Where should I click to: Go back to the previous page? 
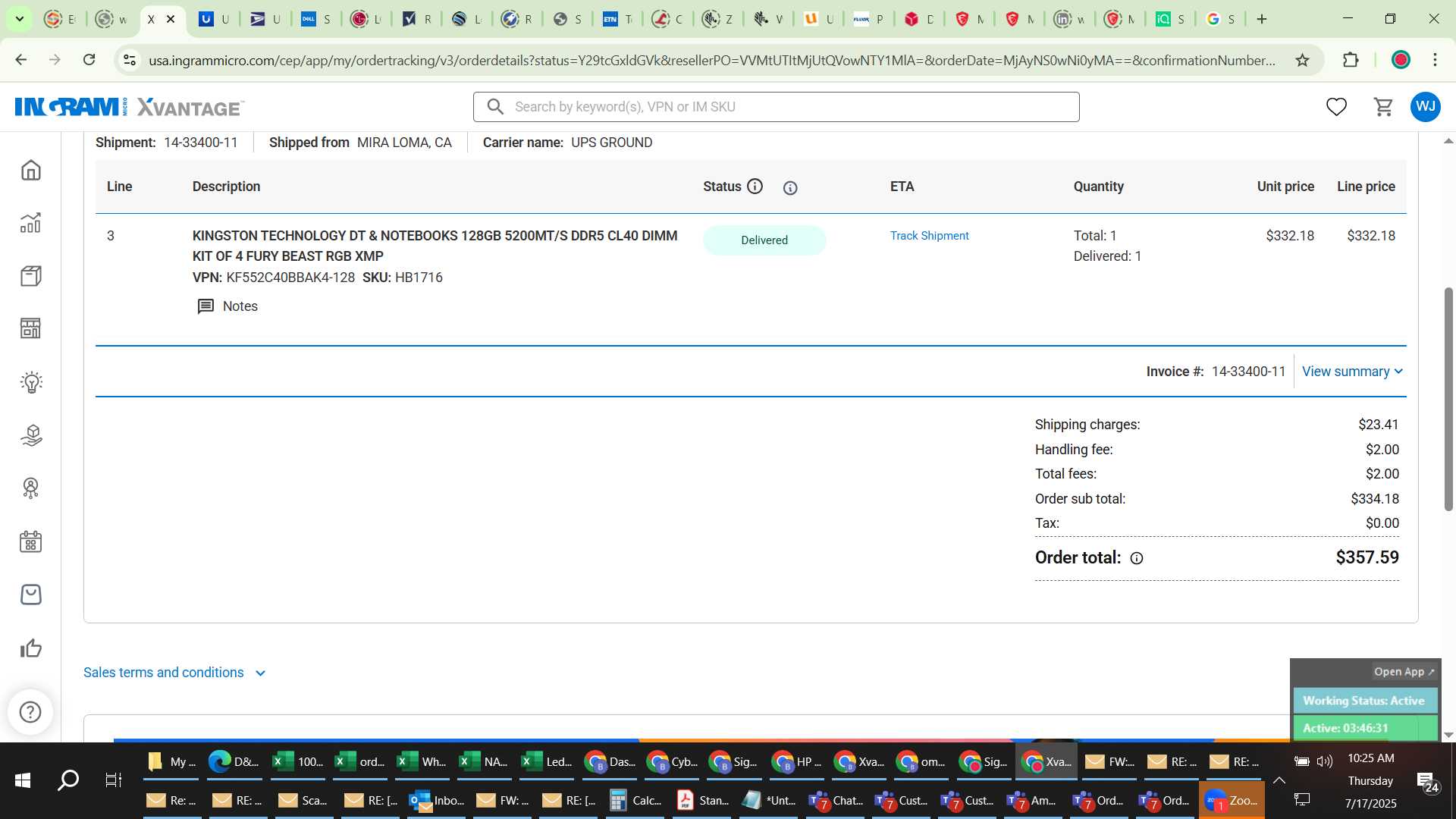[x=21, y=60]
